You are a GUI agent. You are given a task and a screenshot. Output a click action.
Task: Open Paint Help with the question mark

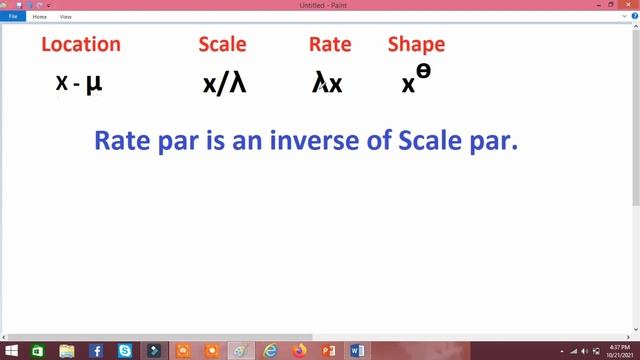[x=635, y=16]
